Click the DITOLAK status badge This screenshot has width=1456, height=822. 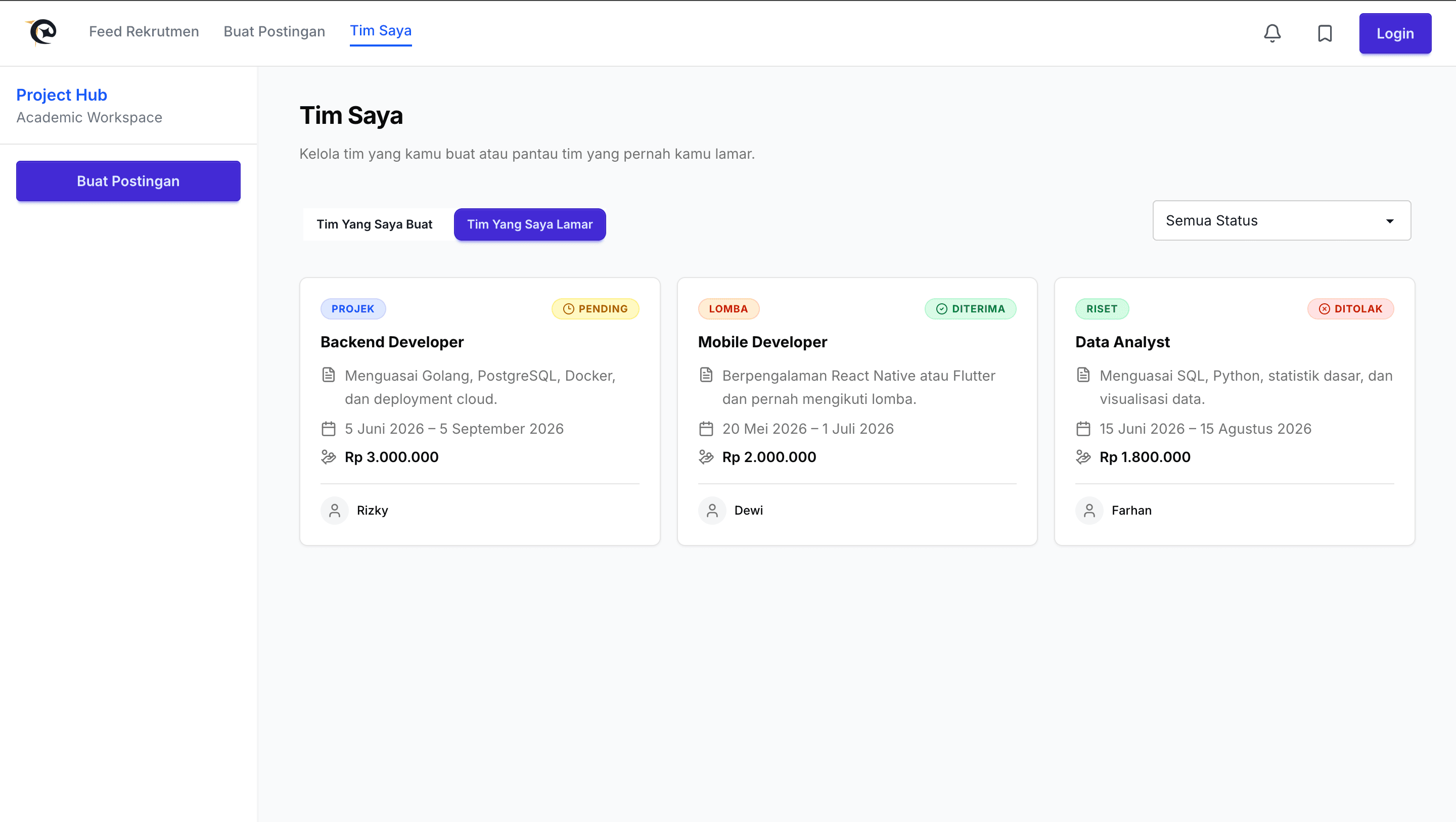[x=1350, y=309]
